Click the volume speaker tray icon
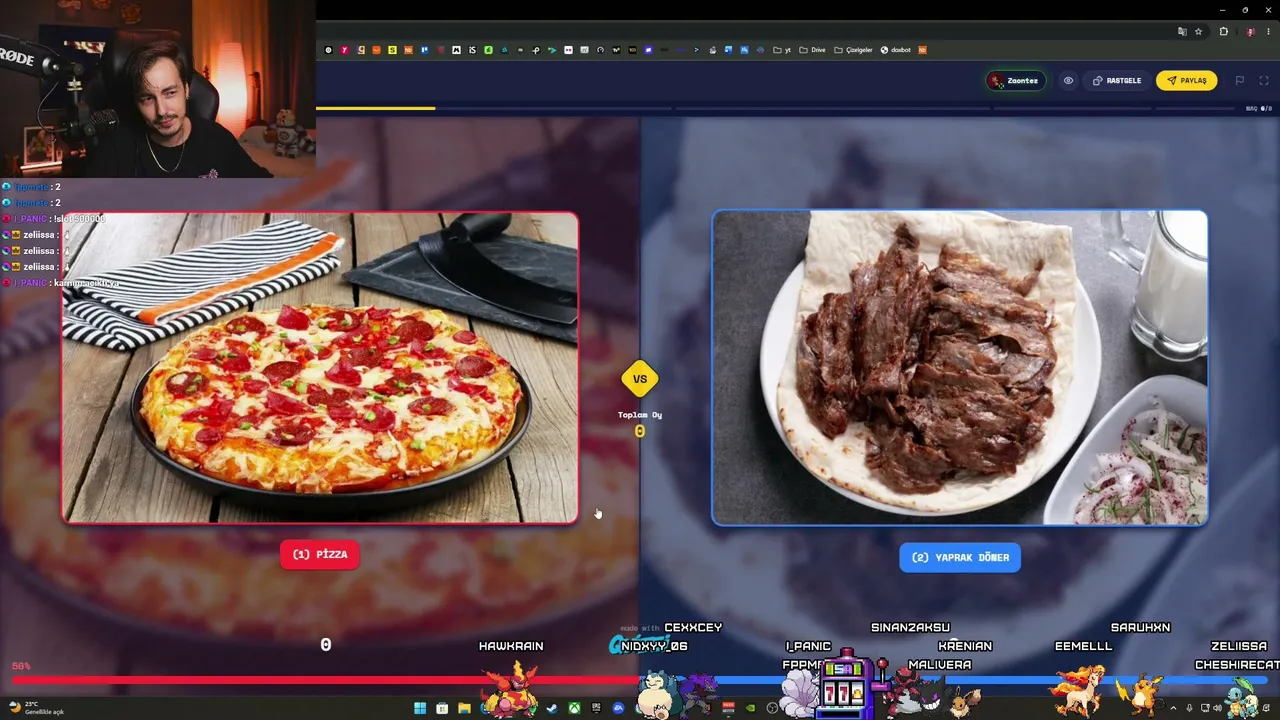The width and height of the screenshot is (1280, 720). 1217,708
